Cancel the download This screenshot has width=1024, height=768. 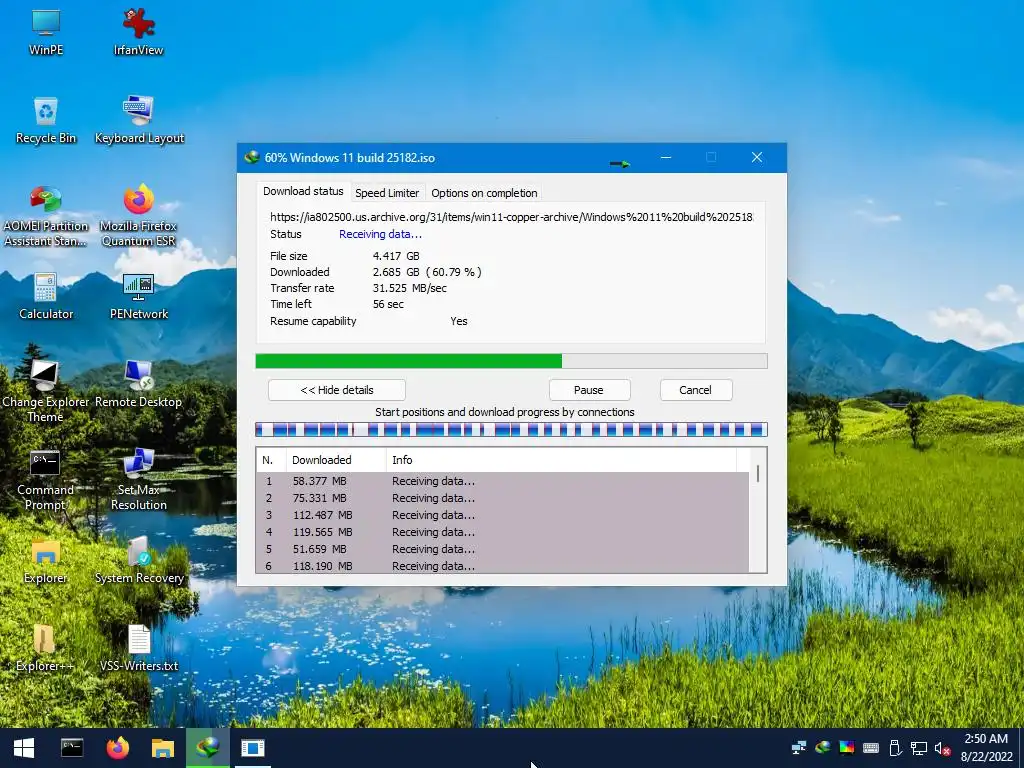point(696,390)
